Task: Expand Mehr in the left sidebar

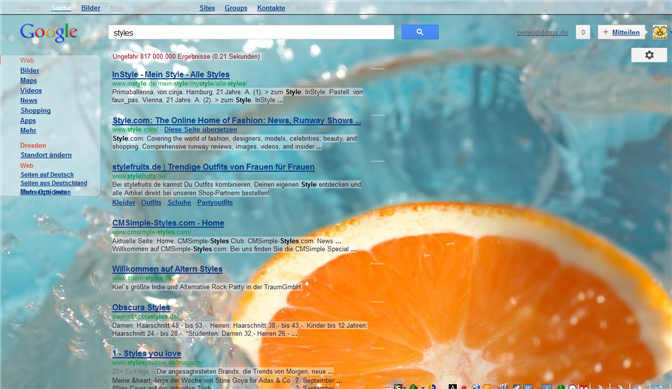Action: pyautogui.click(x=28, y=130)
